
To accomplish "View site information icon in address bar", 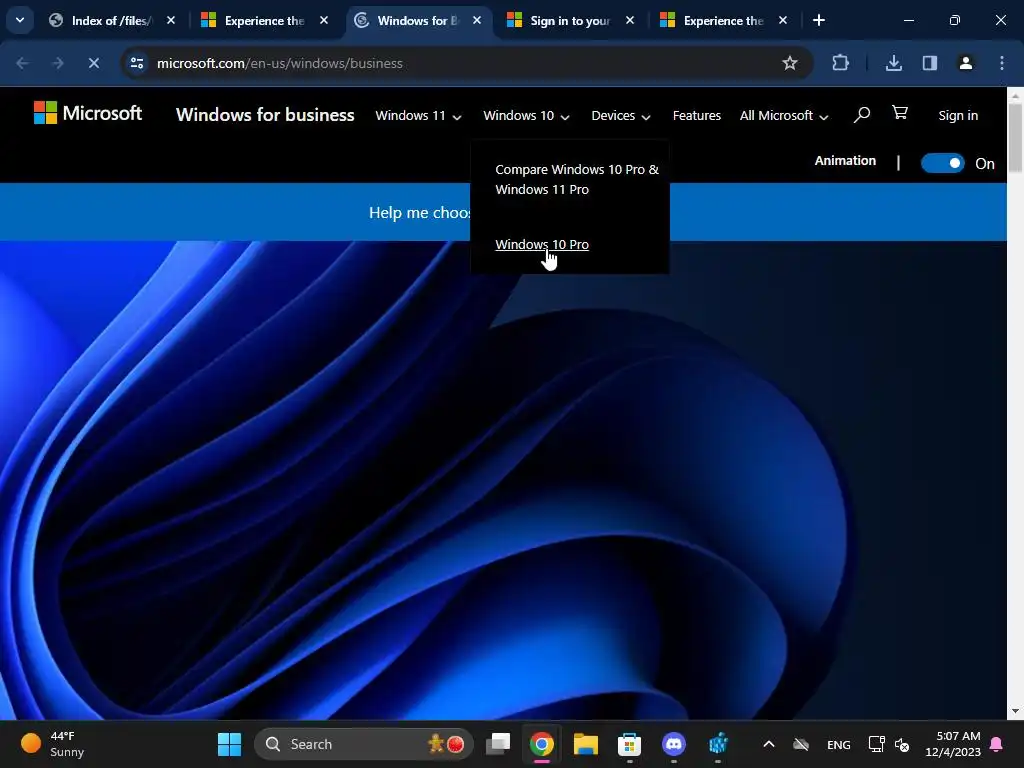I will [136, 63].
